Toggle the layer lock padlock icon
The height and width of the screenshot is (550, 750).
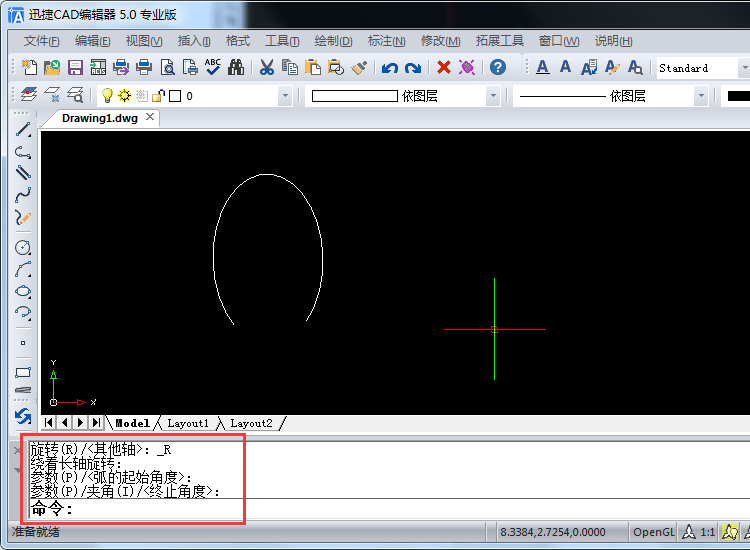pyautogui.click(x=157, y=96)
